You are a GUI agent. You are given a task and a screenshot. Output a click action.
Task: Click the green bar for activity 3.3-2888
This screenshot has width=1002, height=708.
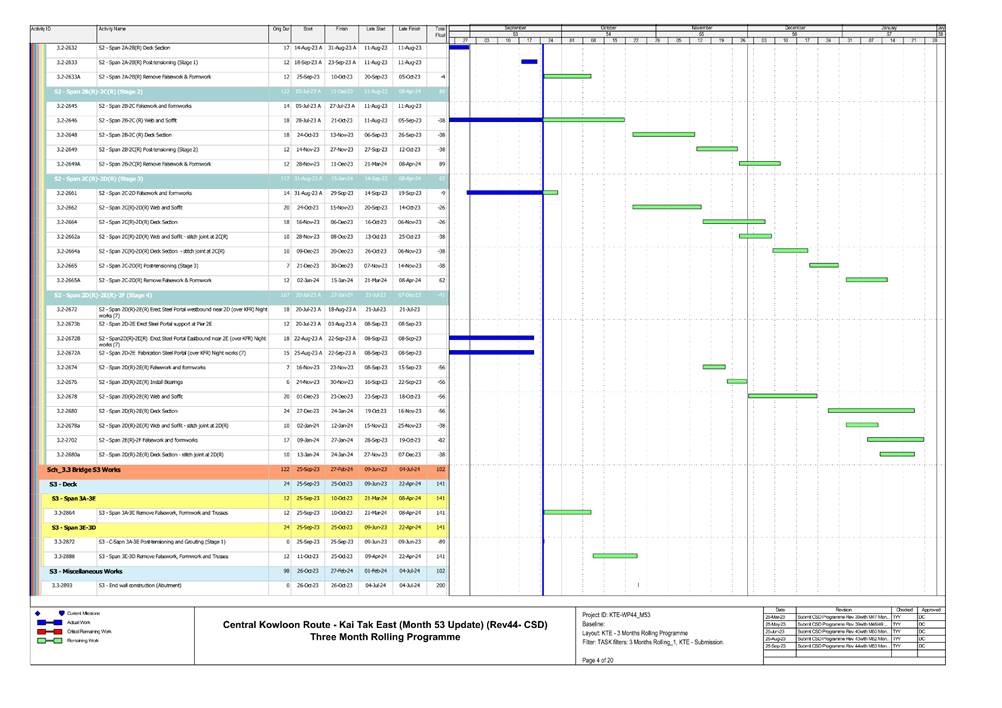coord(614,555)
